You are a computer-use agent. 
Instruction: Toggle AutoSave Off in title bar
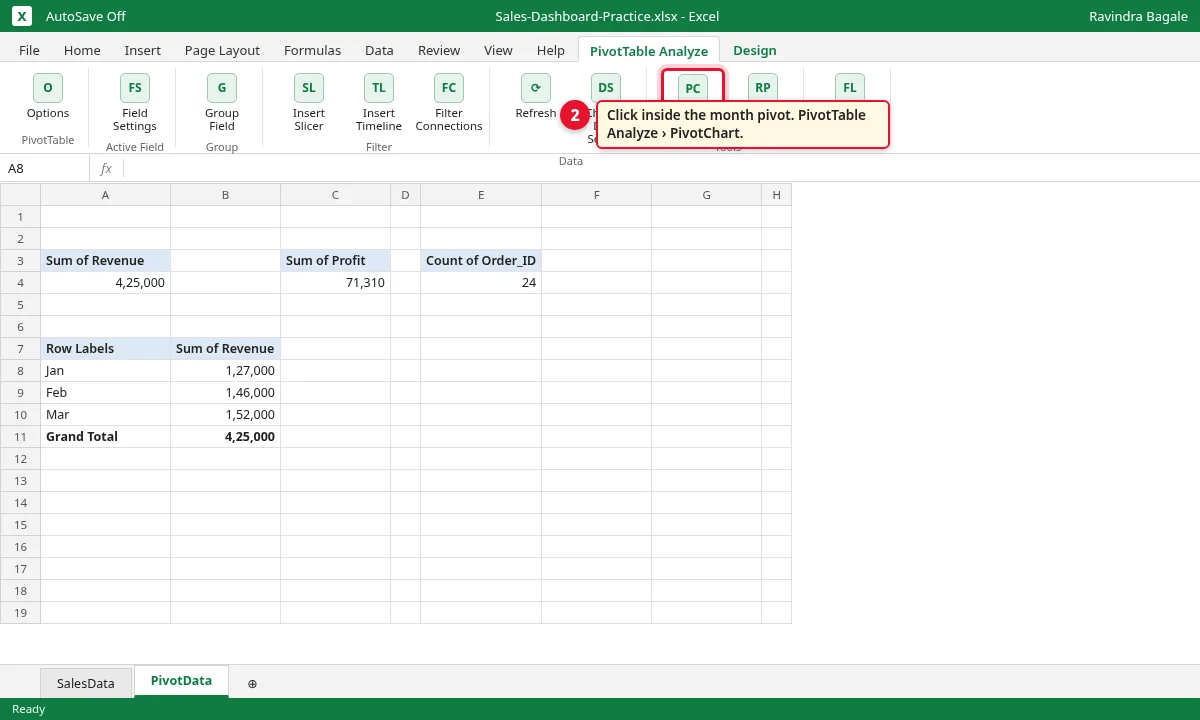[86, 16]
